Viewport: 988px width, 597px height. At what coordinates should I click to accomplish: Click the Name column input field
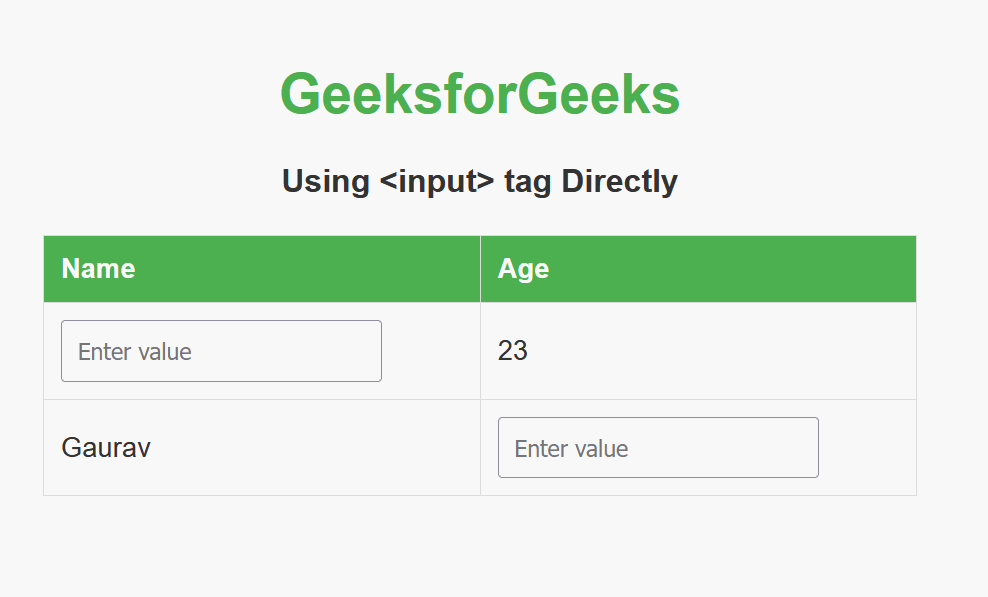(x=221, y=351)
